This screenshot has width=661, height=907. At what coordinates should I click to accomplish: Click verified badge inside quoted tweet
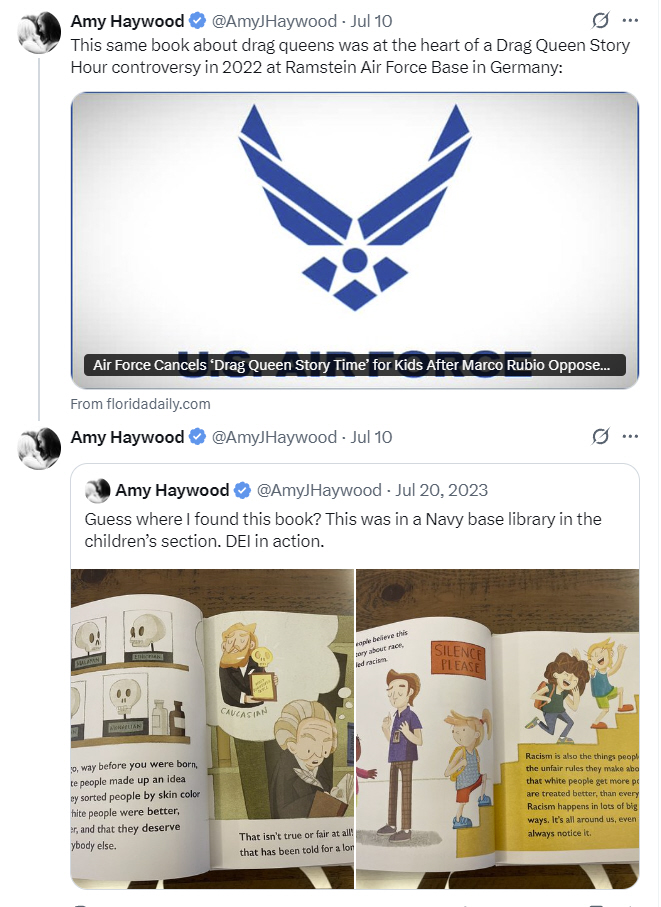(x=242, y=491)
